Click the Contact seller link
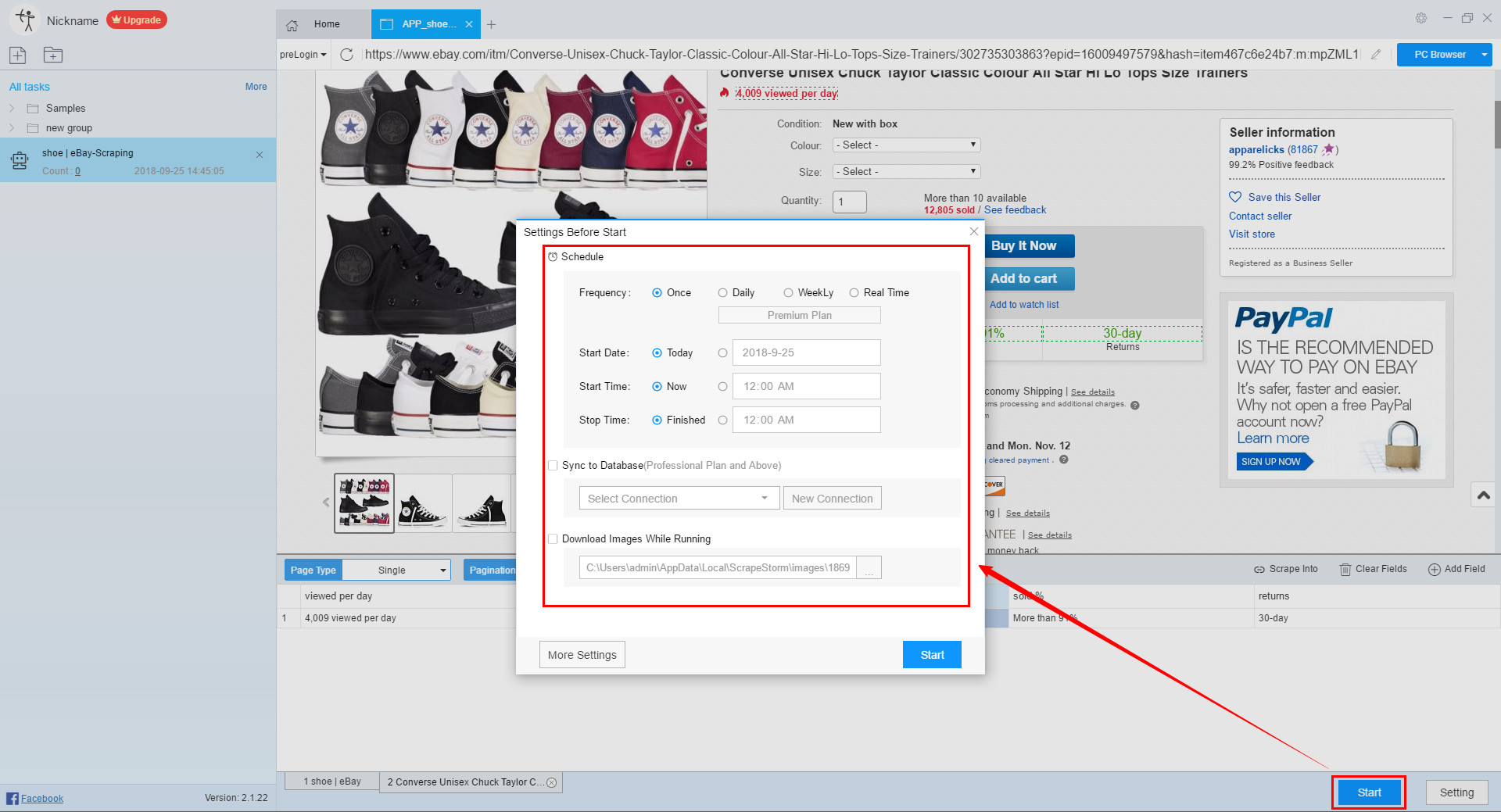Image resolution: width=1501 pixels, height=812 pixels. pyautogui.click(x=1260, y=216)
